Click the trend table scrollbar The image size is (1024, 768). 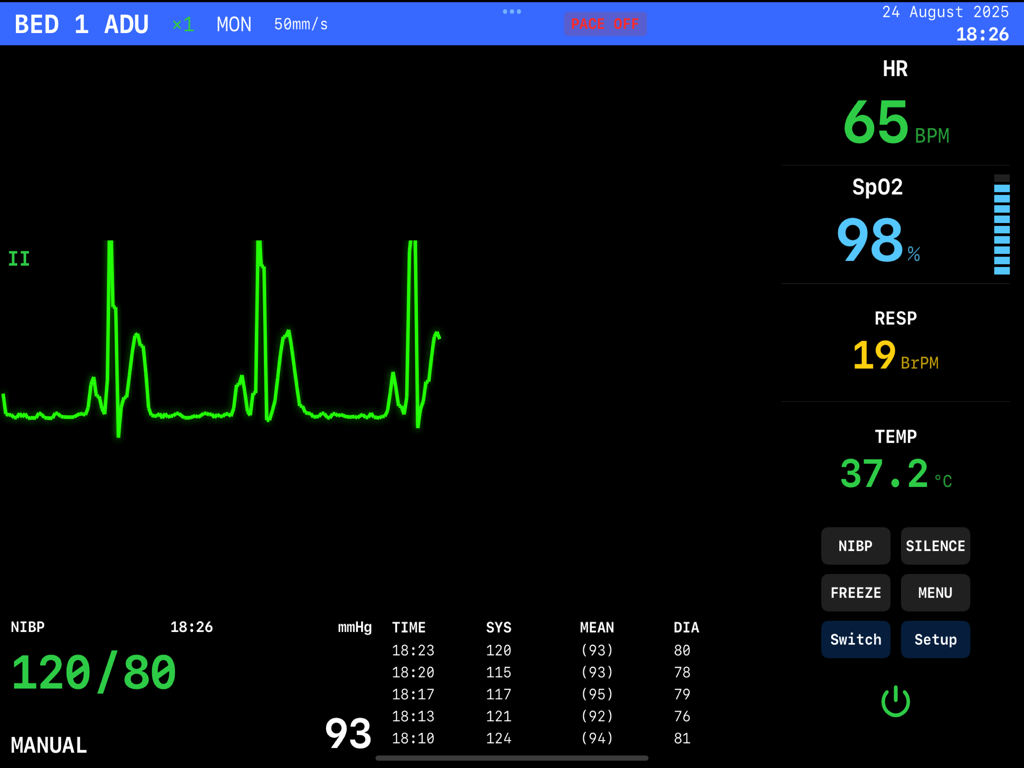pos(510,757)
